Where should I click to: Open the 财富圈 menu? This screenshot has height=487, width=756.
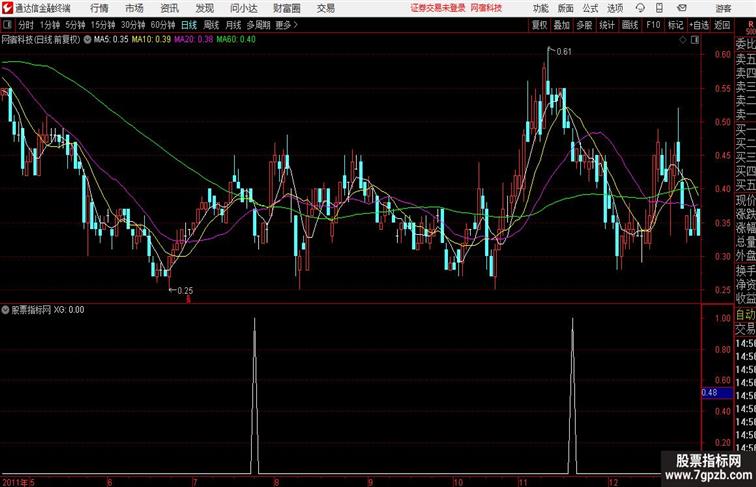tap(286, 8)
